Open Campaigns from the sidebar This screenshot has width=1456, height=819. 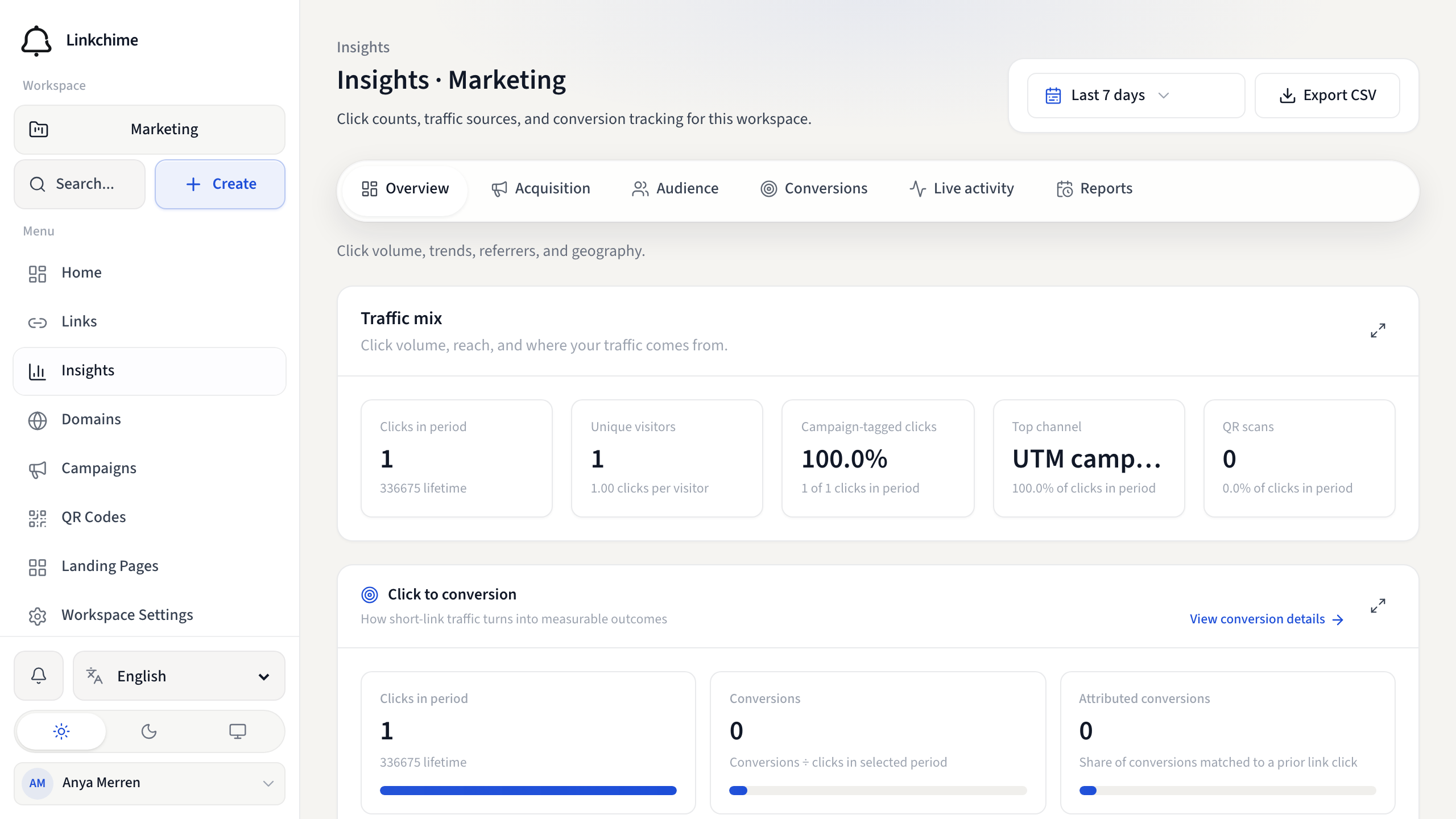coord(150,469)
